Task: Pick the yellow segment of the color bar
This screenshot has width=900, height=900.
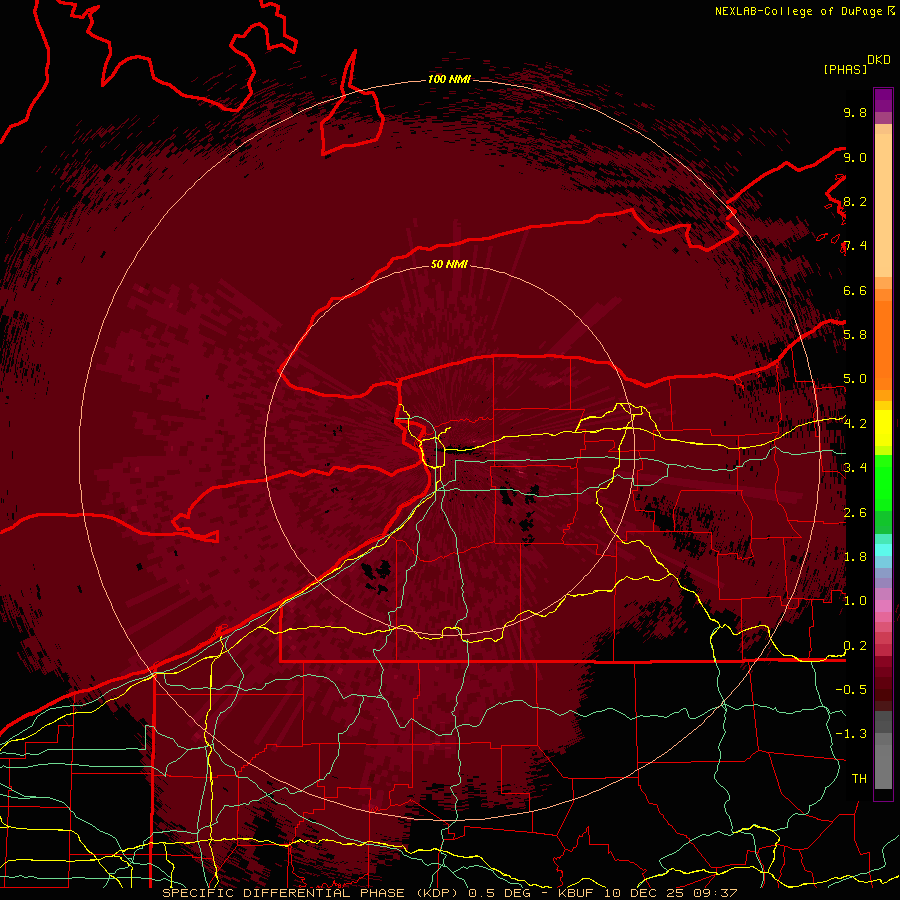Action: coord(883,428)
